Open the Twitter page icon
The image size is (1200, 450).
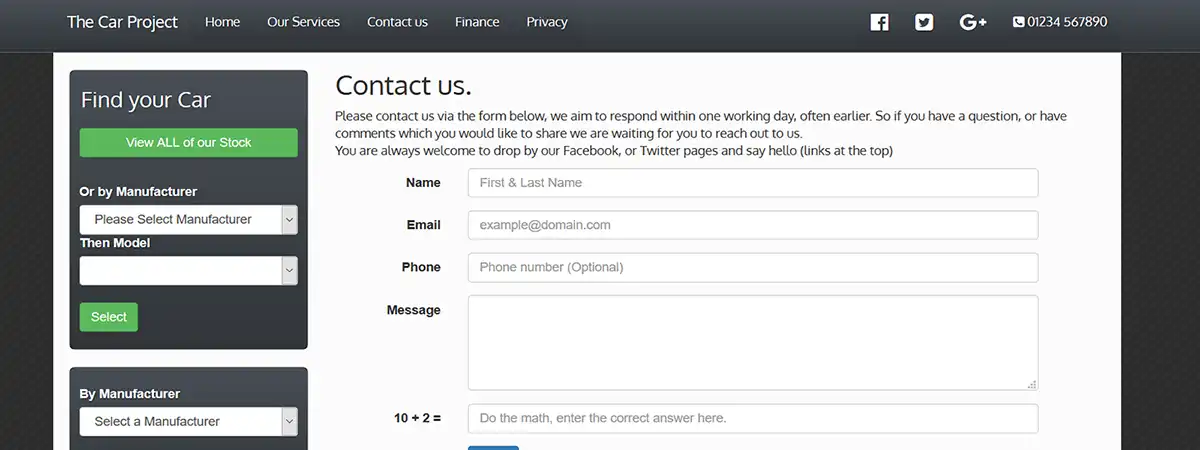tap(924, 22)
